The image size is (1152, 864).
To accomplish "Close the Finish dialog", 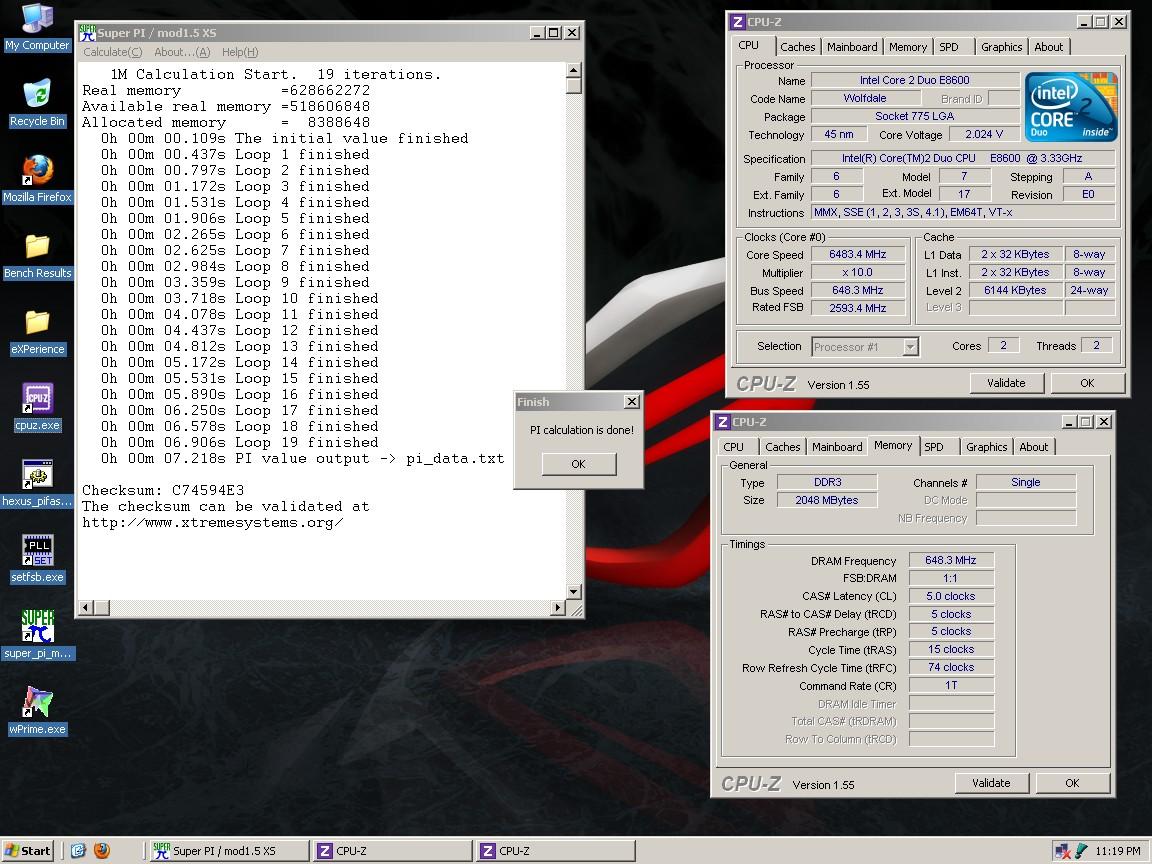I will pos(632,402).
